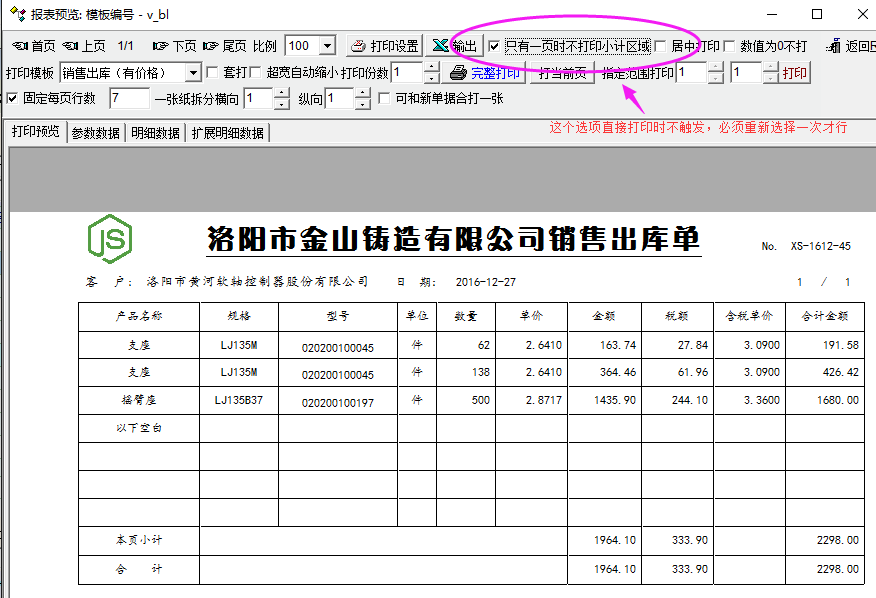Enable 数值为0不打 checkbox
The width and height of the screenshot is (876, 598).
(729, 46)
